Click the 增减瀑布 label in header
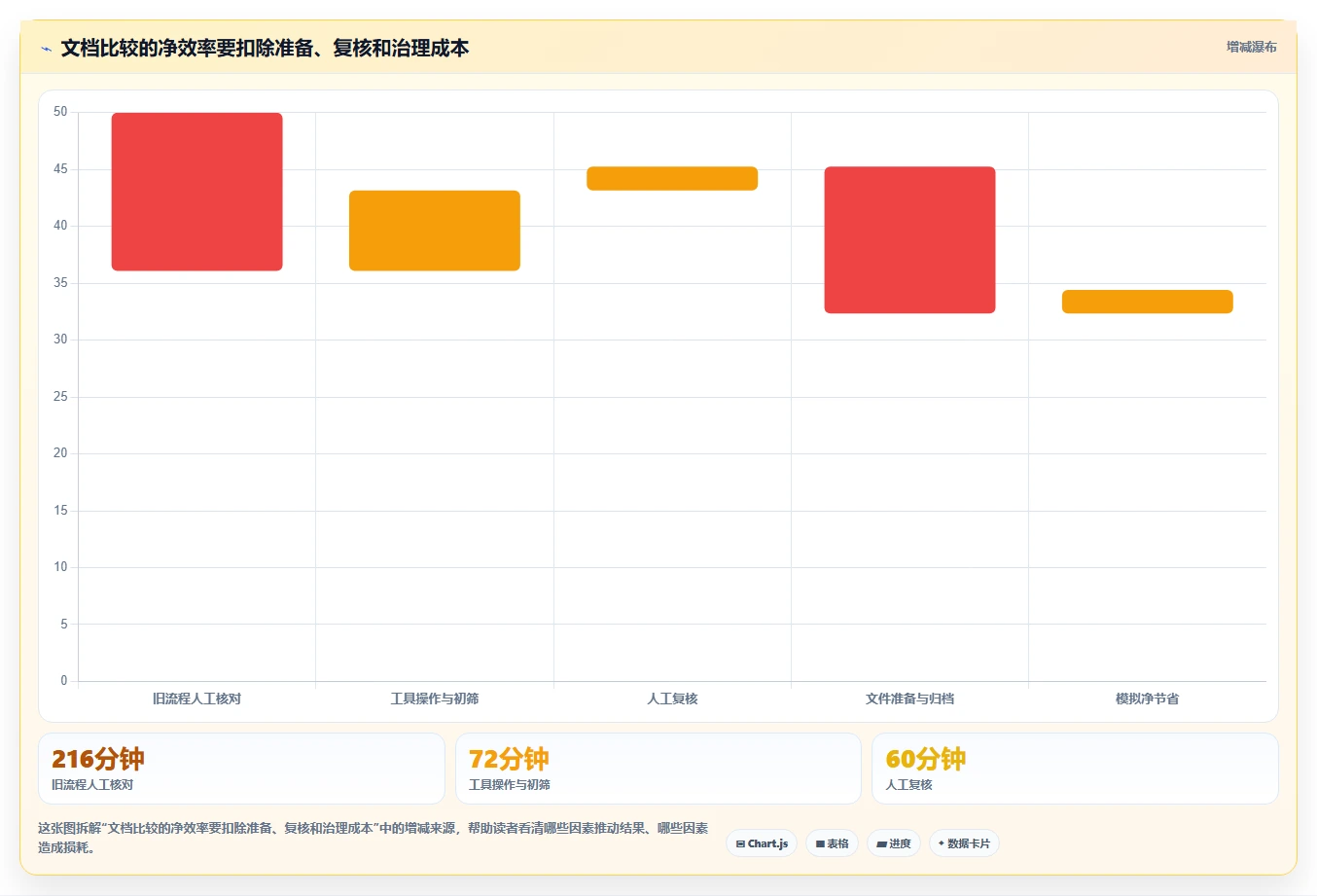This screenshot has height=896, width=1317. (1251, 47)
